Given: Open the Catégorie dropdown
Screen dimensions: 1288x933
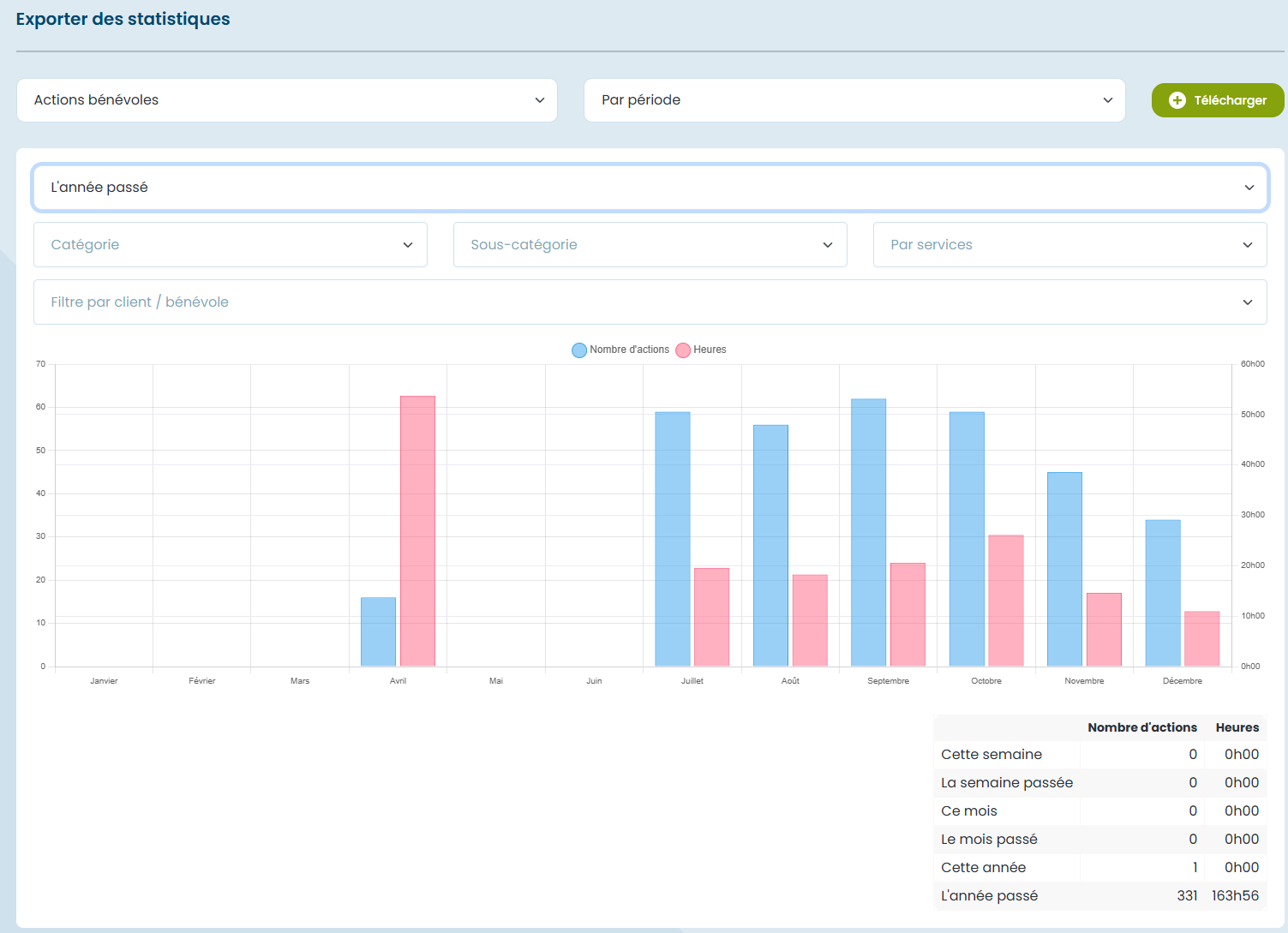Looking at the screenshot, I should [230, 245].
